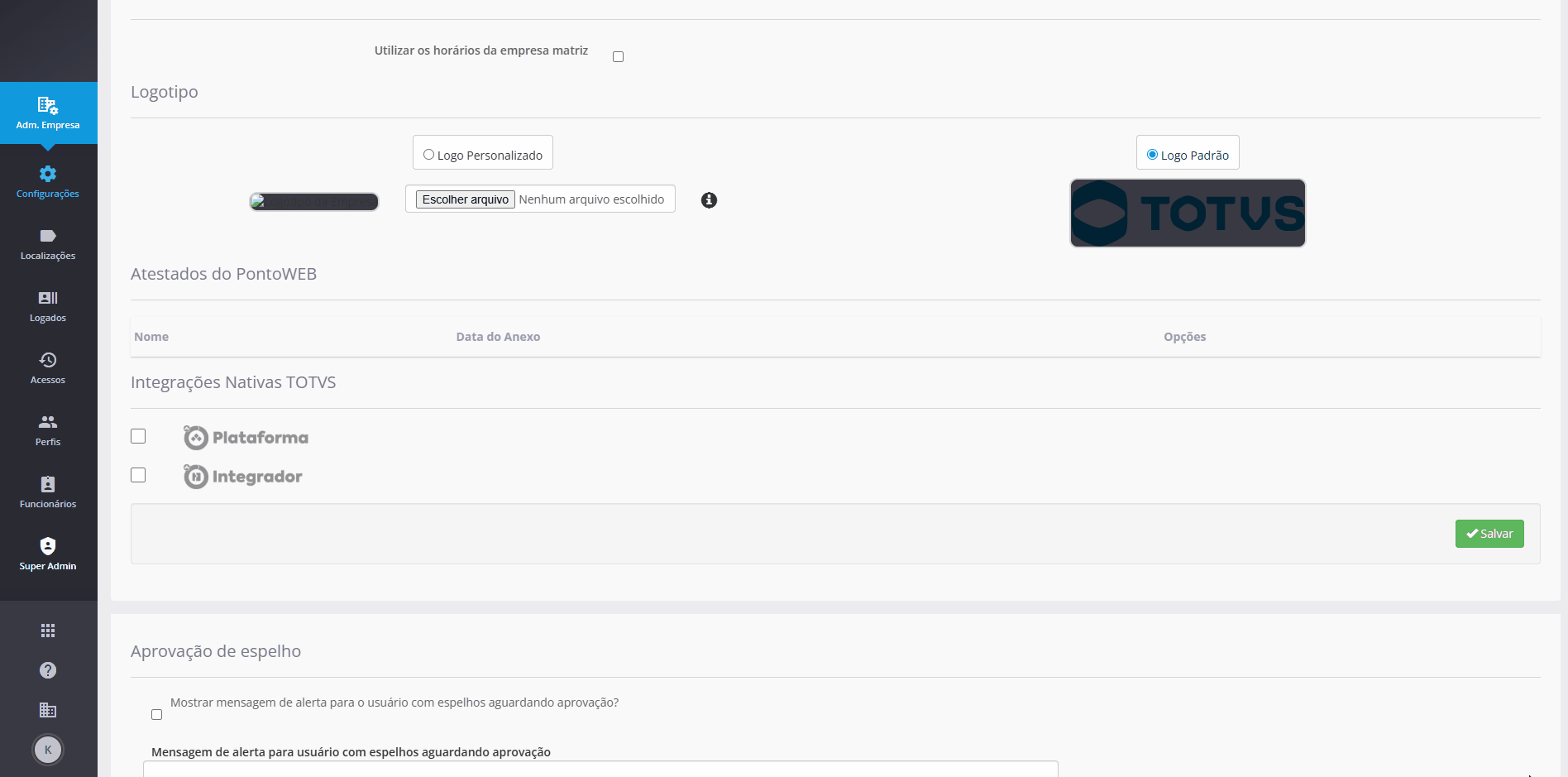1568x777 pixels.
Task: Open the help question mark icon
Action: (48, 670)
